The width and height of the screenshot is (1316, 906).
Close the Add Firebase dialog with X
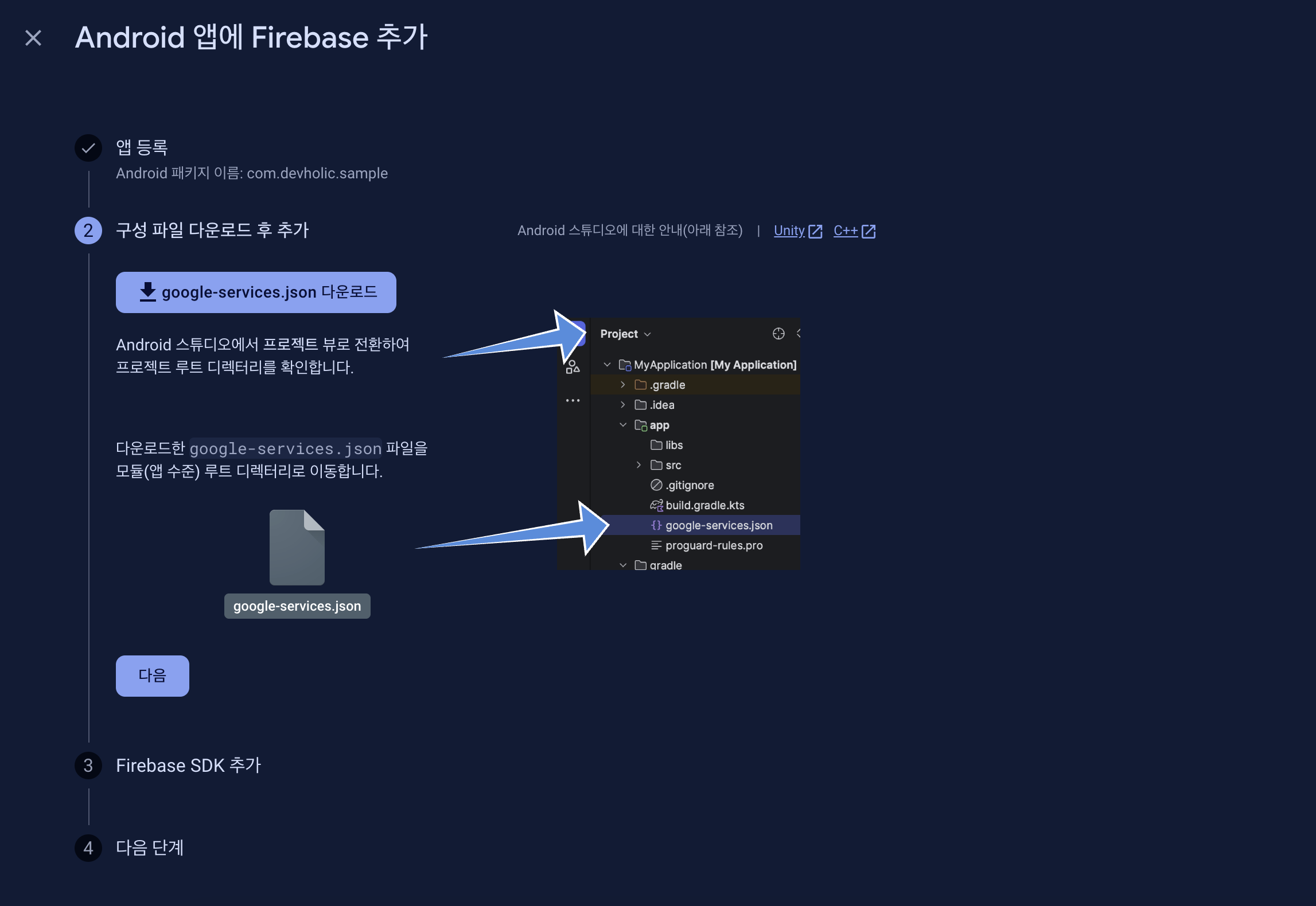(x=33, y=38)
